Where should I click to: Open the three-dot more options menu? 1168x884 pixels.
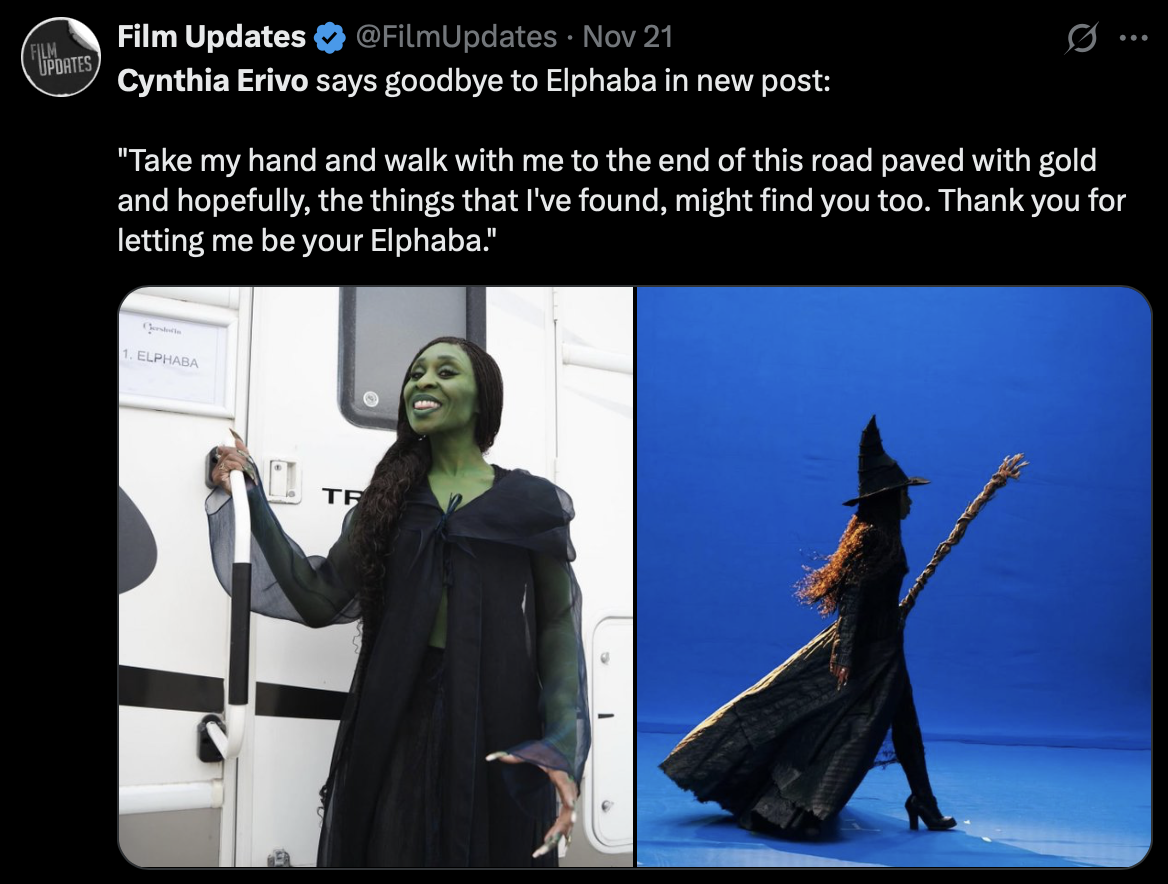(1134, 37)
